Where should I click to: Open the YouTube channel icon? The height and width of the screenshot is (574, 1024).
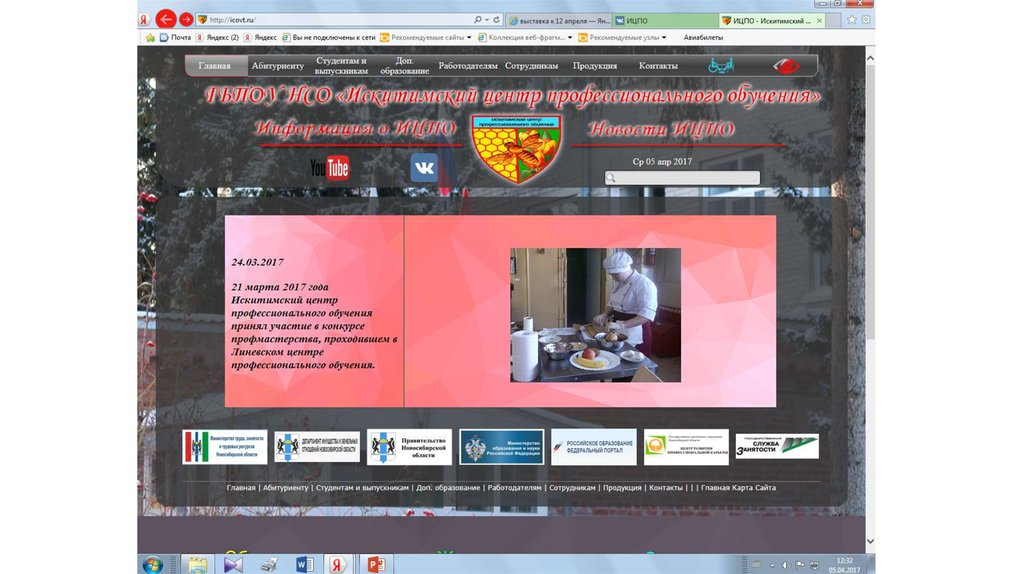tap(329, 168)
